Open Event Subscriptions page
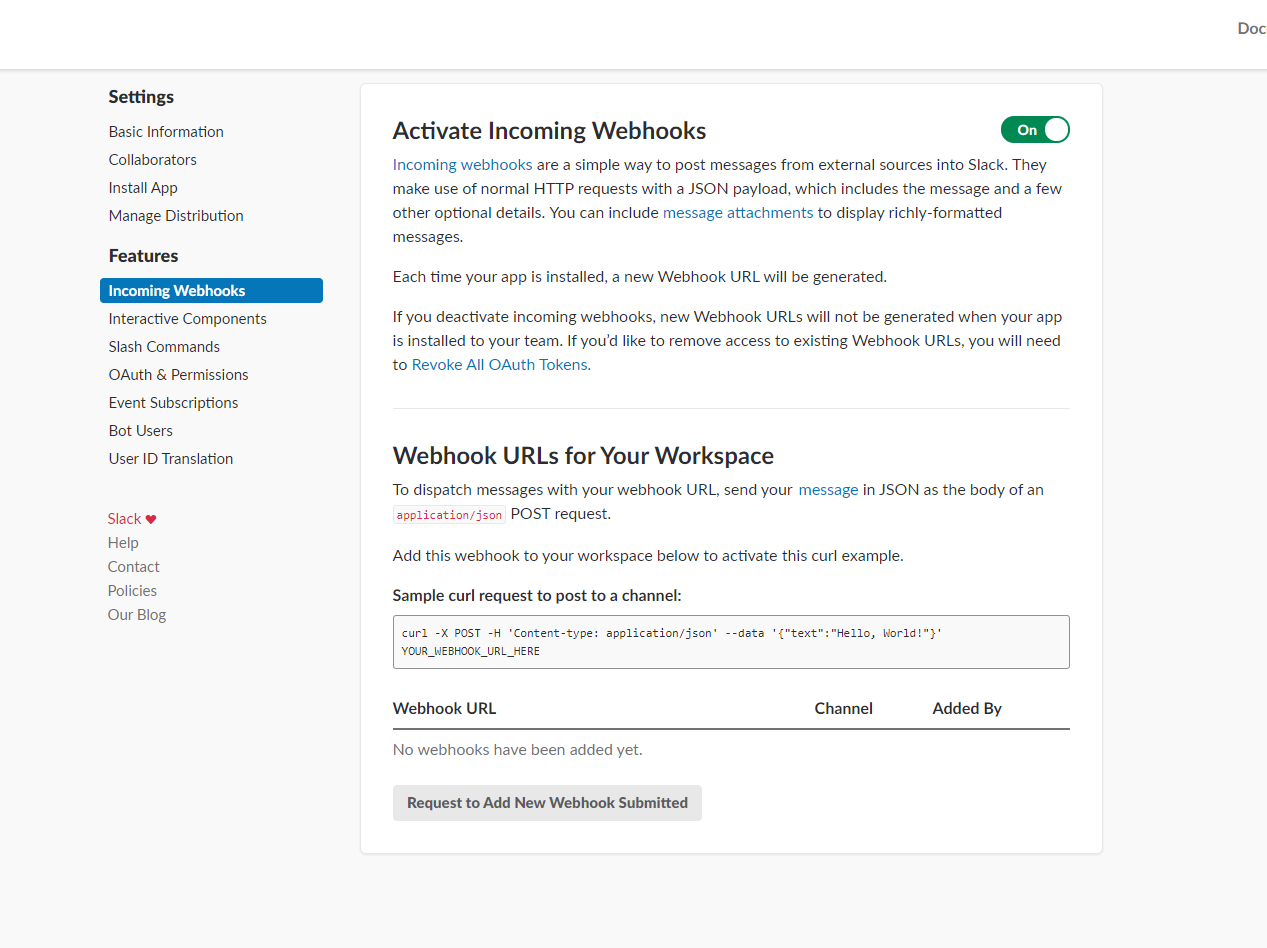Screen dimensions: 1267x948 [174, 403]
